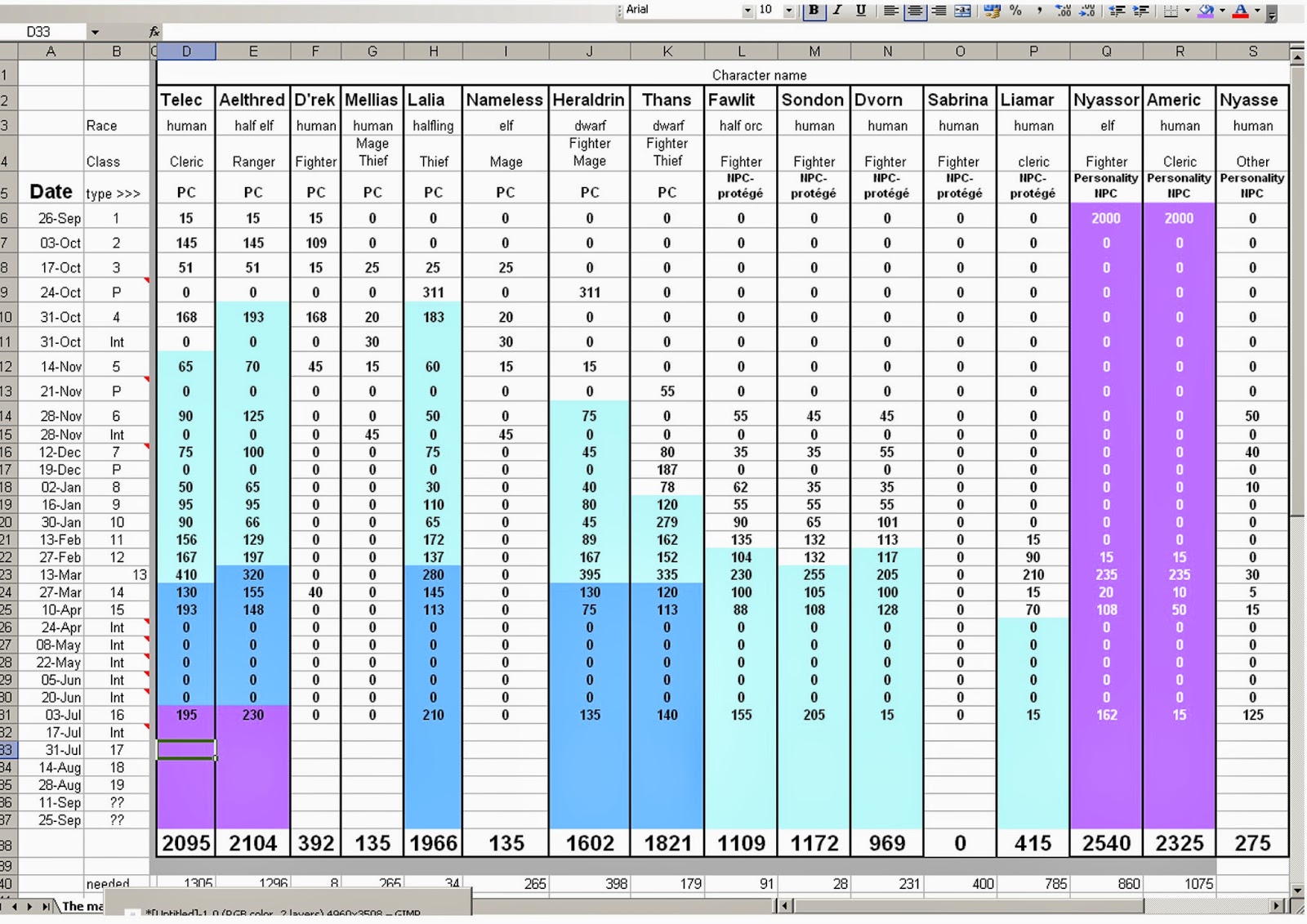Go to next sheet using tab arrow

click(29, 906)
